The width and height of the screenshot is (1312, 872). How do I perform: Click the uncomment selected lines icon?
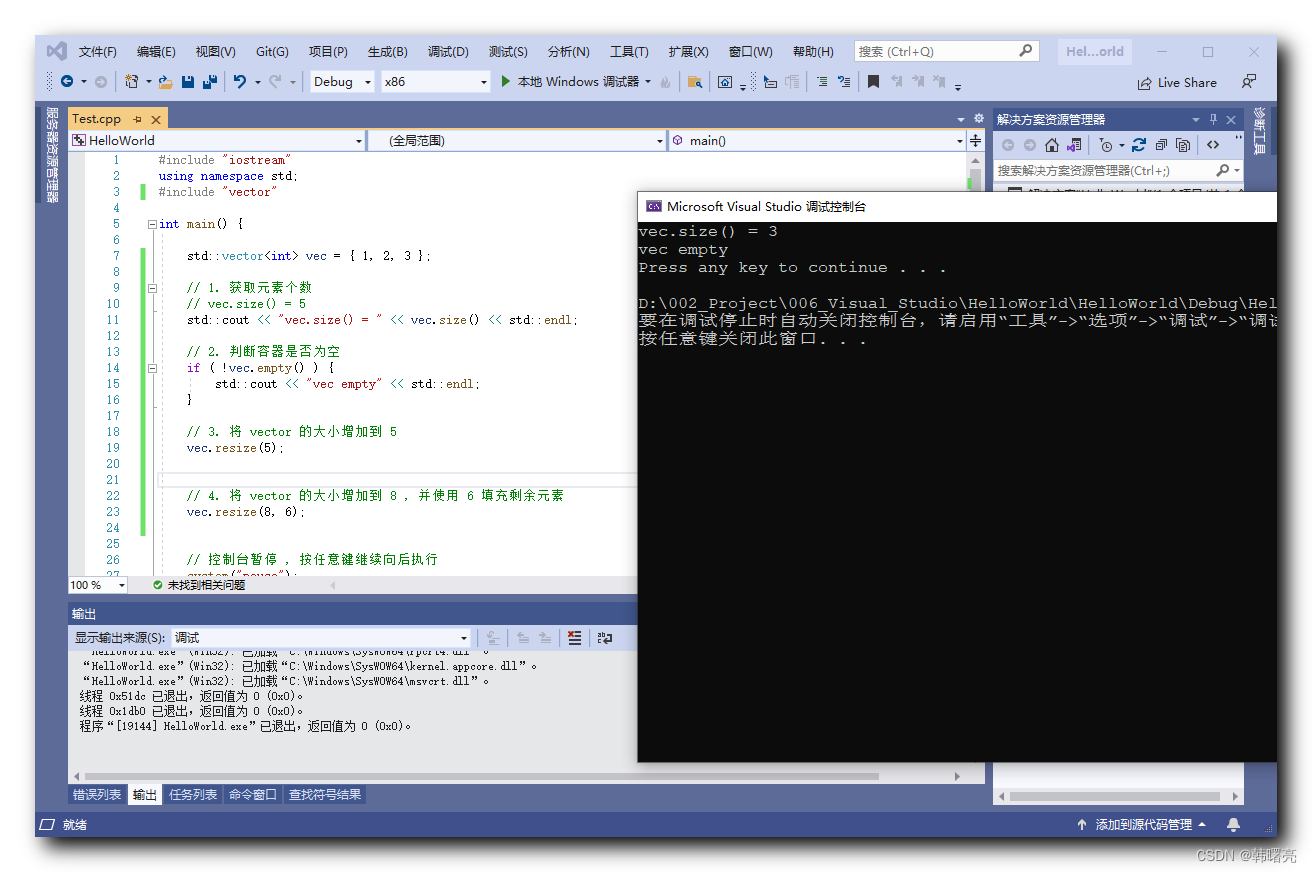(843, 82)
